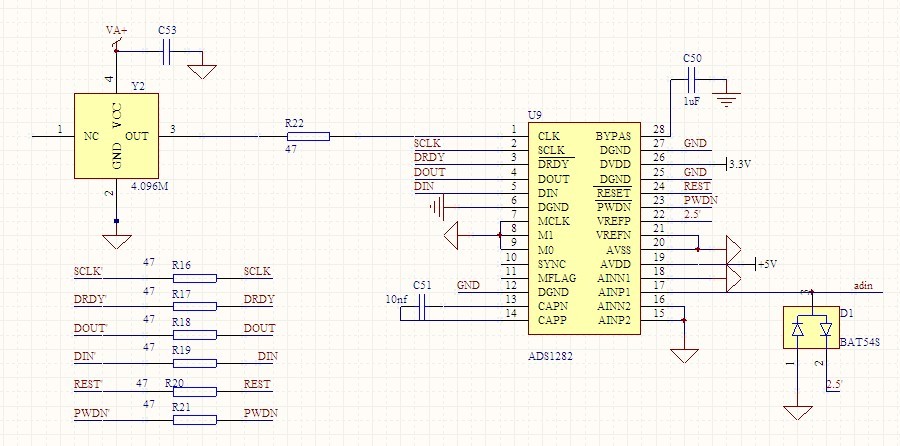Click the 47 value under R22
This screenshot has height=446, width=900.
click(x=291, y=149)
